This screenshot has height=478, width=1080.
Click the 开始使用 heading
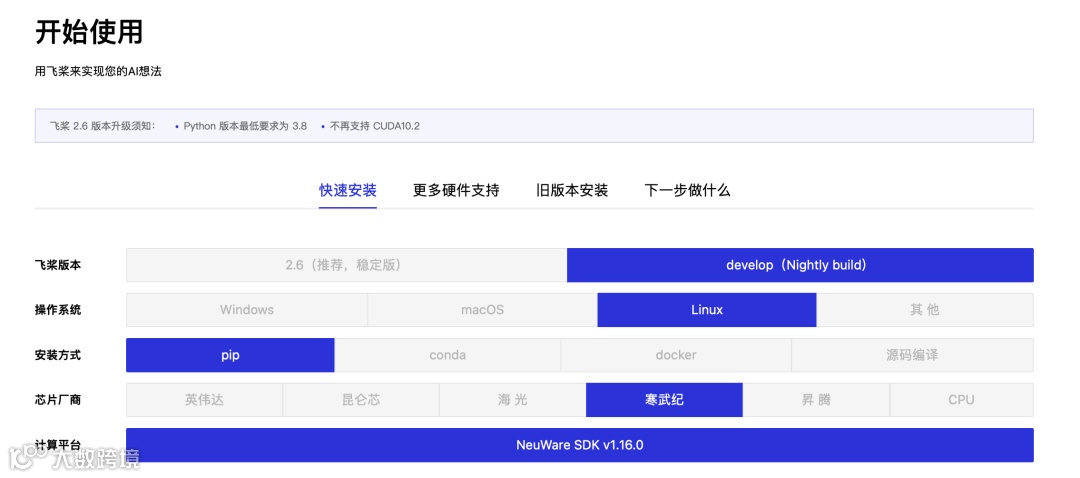pyautogui.click(x=89, y=32)
